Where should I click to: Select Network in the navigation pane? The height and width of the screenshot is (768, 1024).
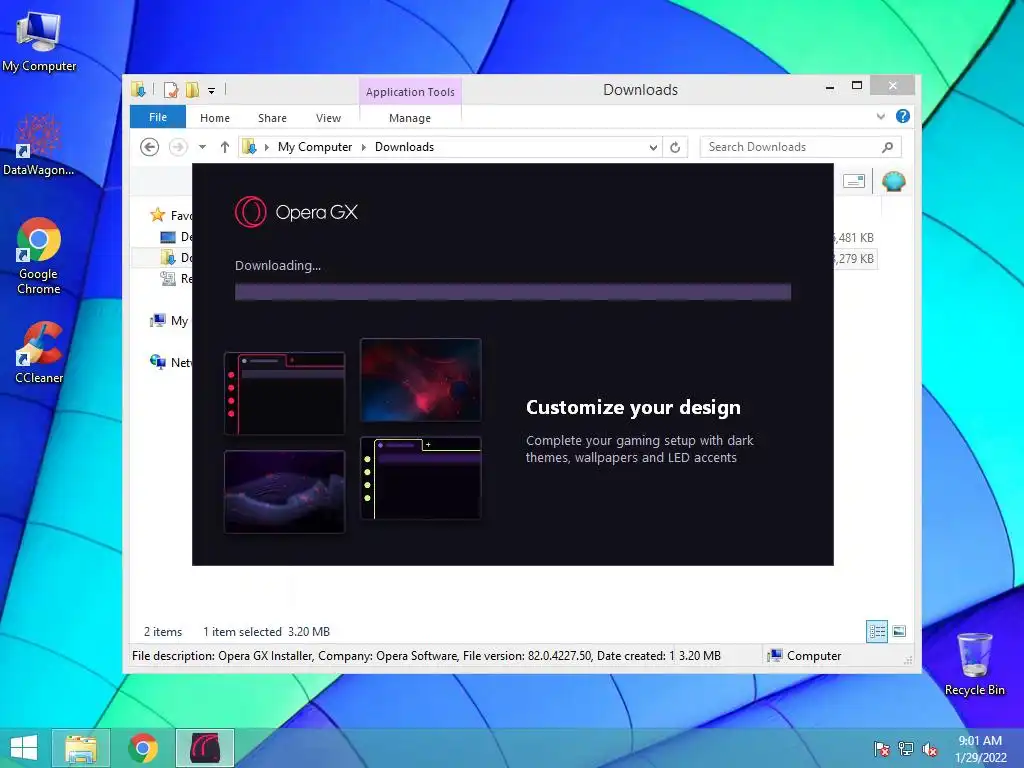[171, 362]
